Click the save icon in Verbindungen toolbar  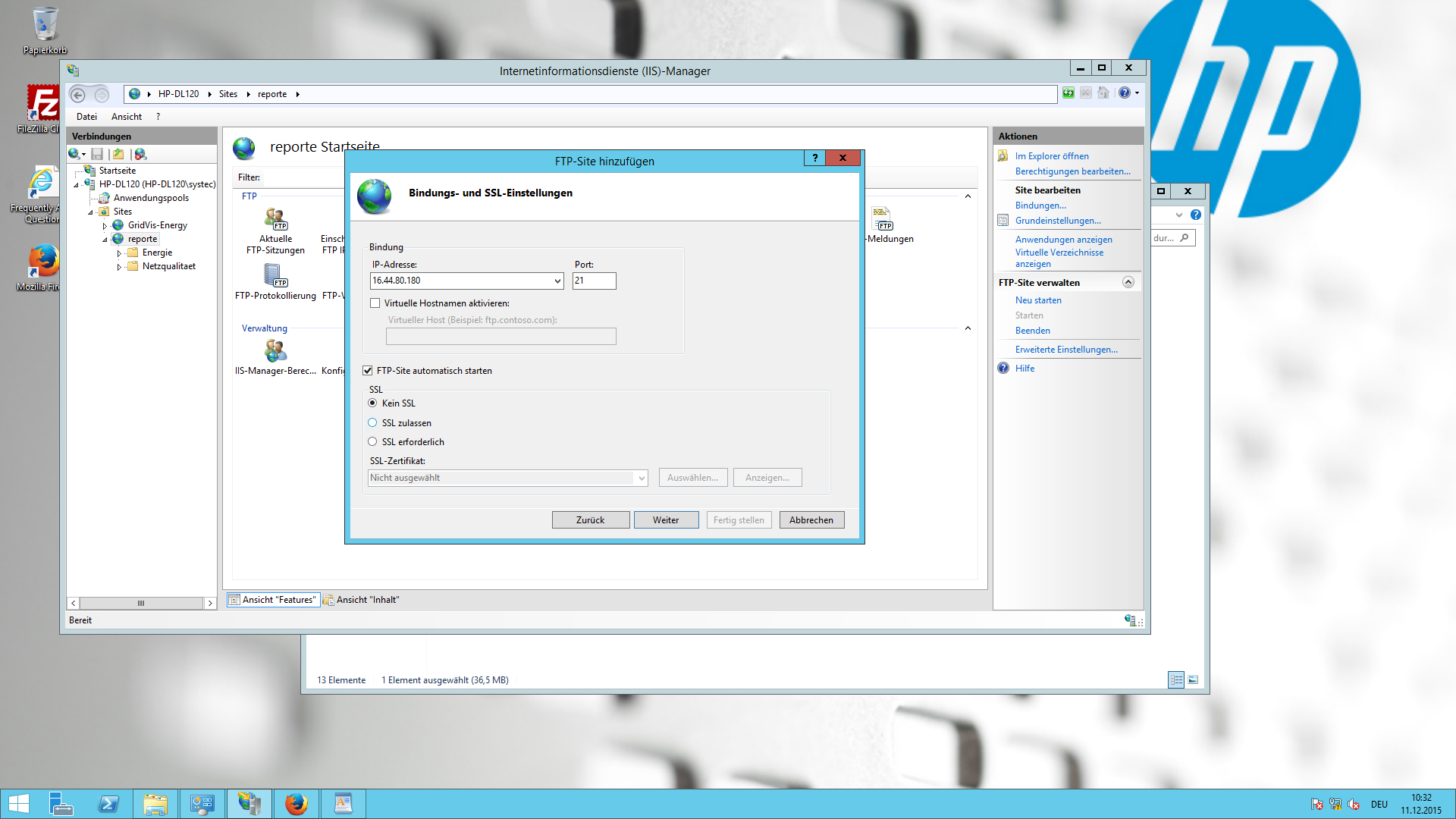(97, 154)
